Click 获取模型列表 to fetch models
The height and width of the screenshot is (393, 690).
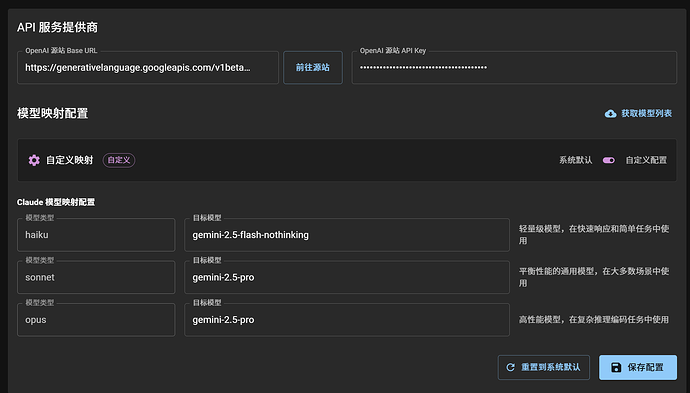(x=638, y=114)
